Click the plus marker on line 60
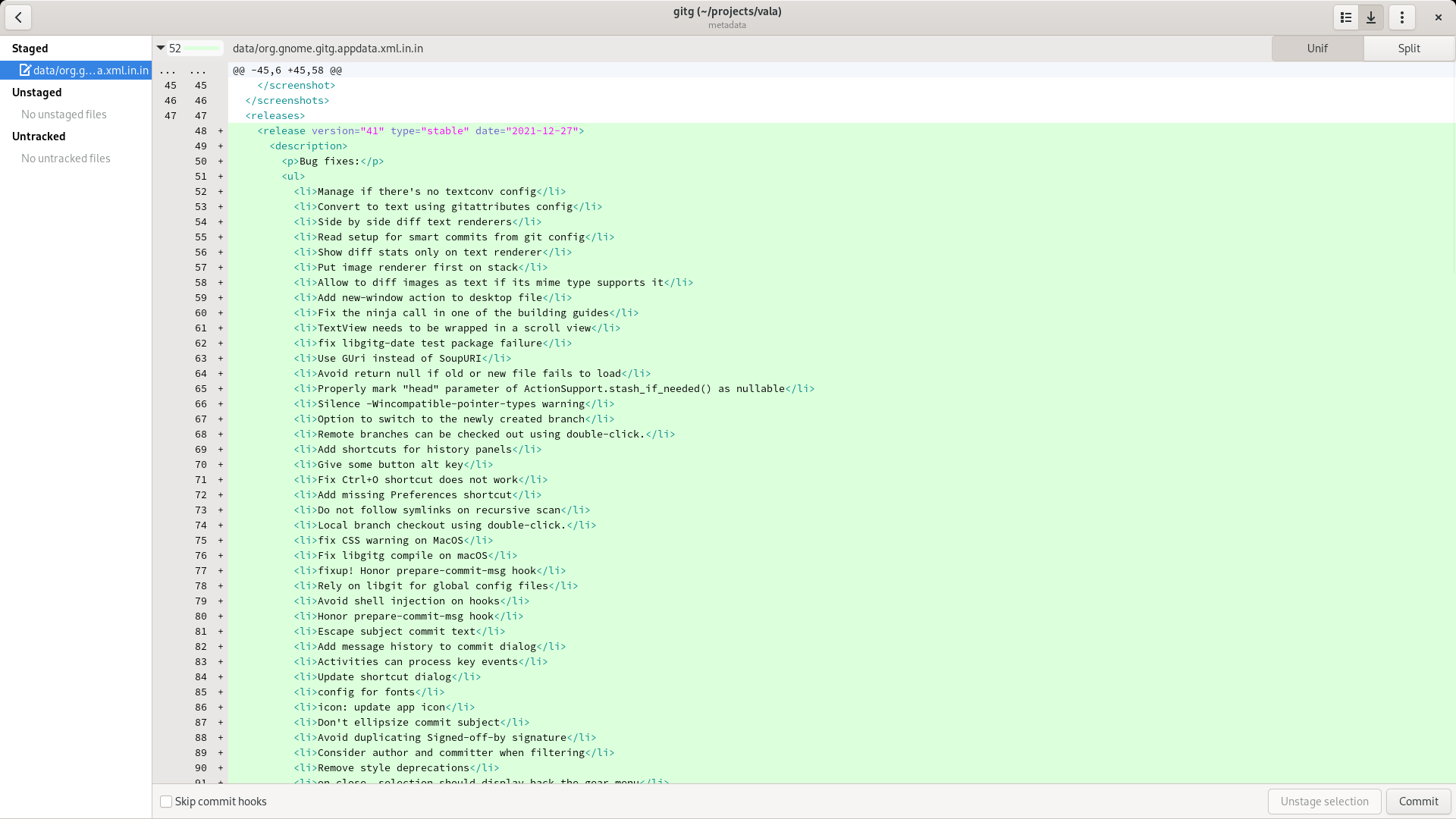Screen dimensions: 1456x819 (221, 312)
